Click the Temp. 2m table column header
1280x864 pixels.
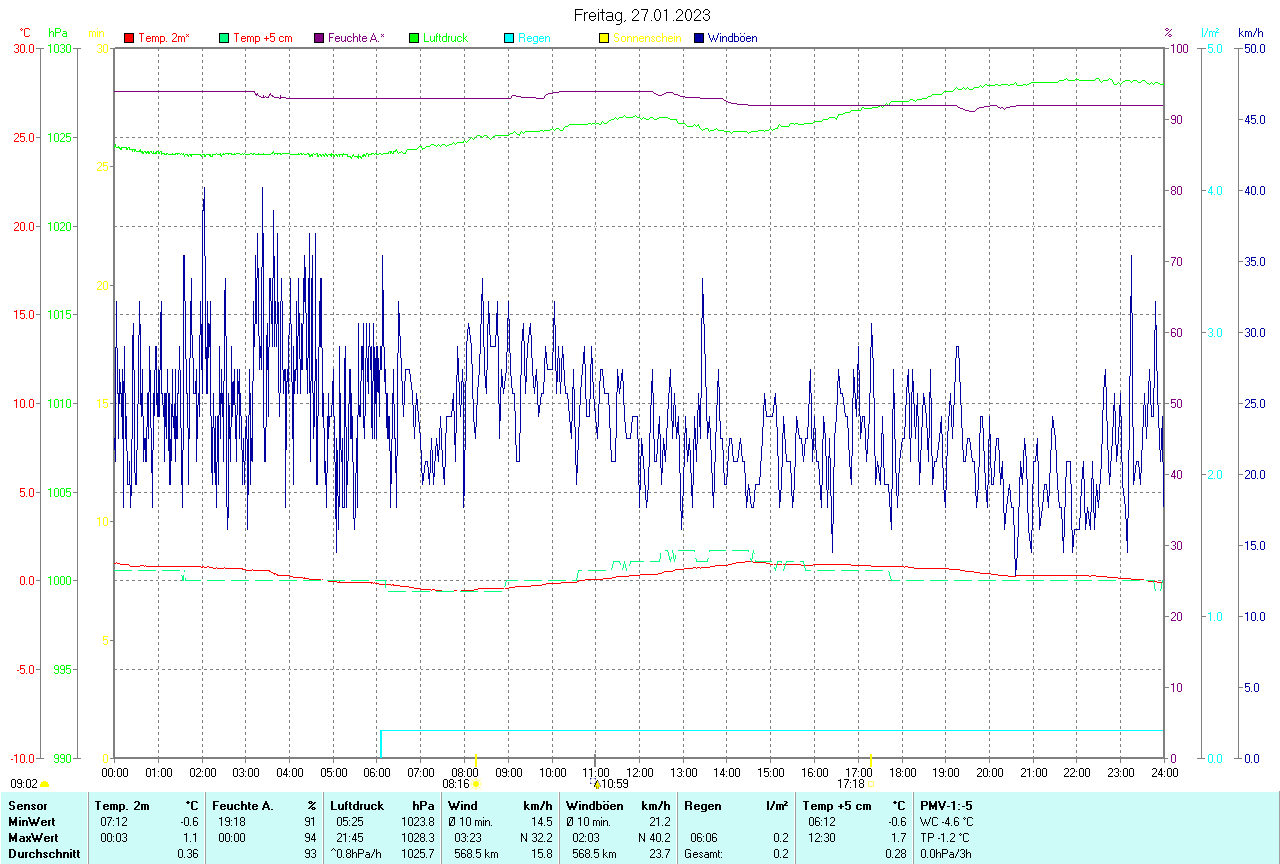(x=122, y=806)
